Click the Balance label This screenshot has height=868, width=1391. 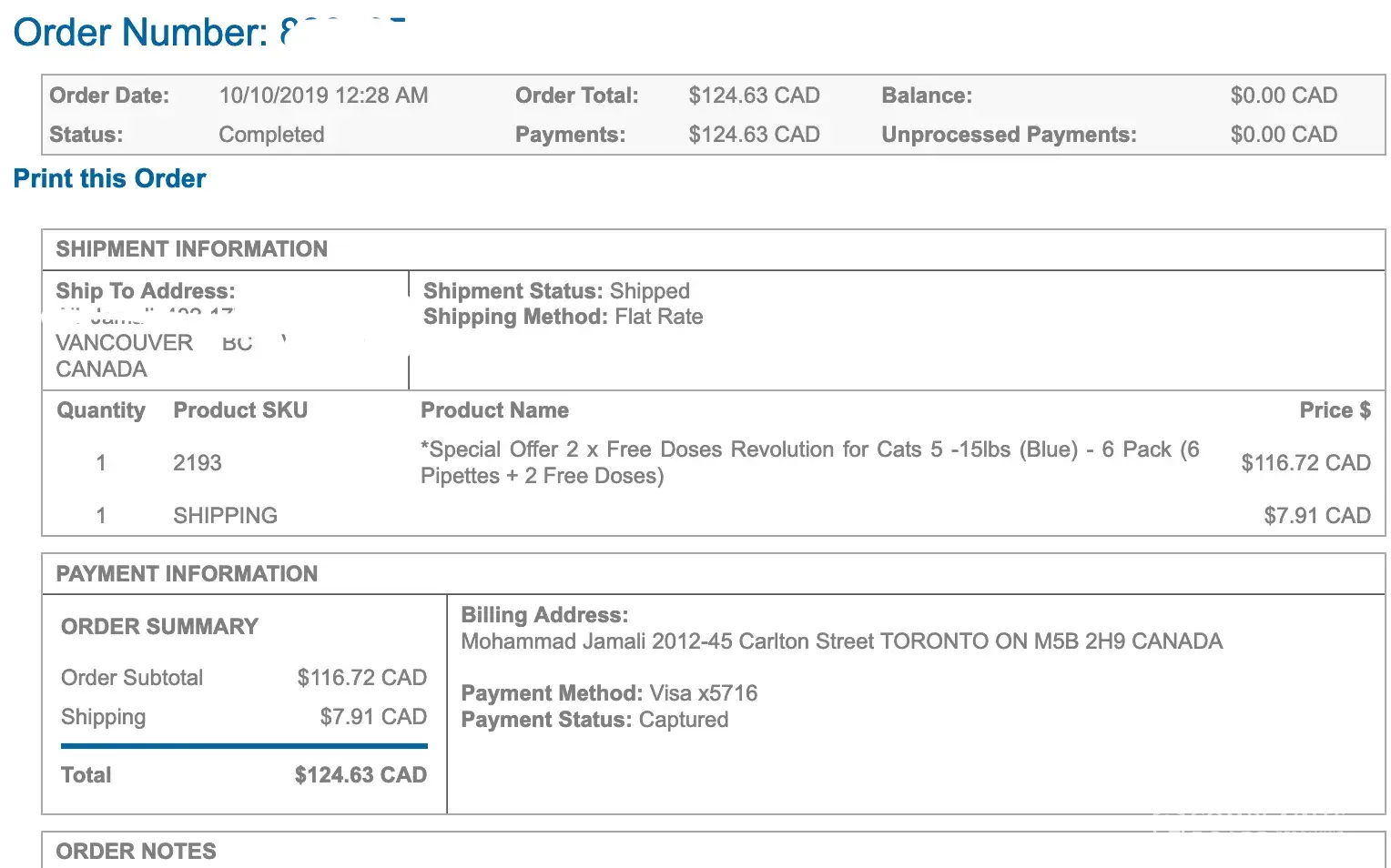pos(927,96)
